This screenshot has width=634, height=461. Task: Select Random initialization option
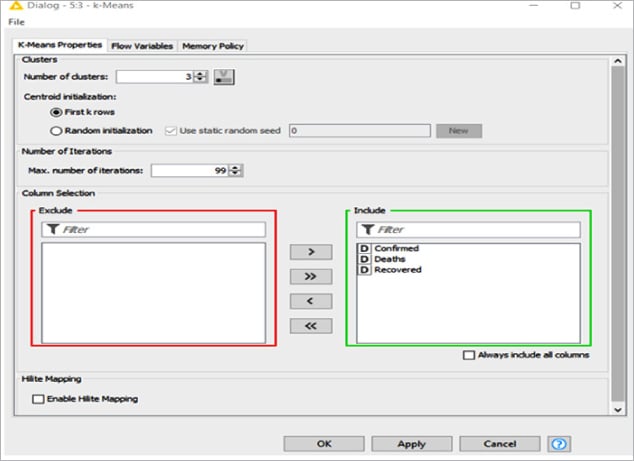tap(56, 131)
